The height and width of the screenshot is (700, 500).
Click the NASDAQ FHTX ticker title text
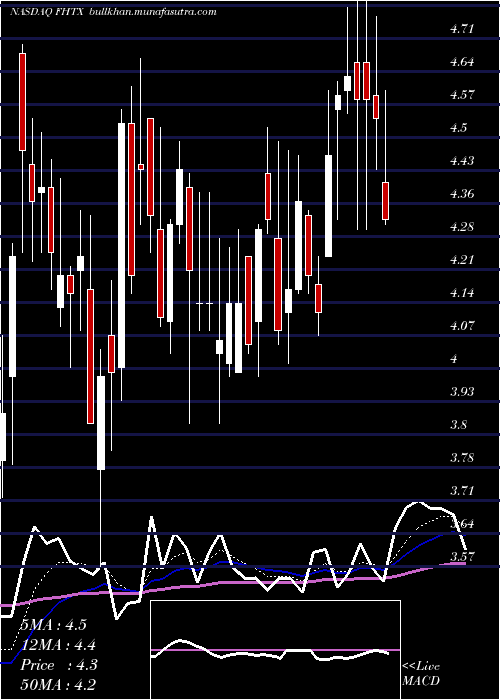[x=47, y=12]
